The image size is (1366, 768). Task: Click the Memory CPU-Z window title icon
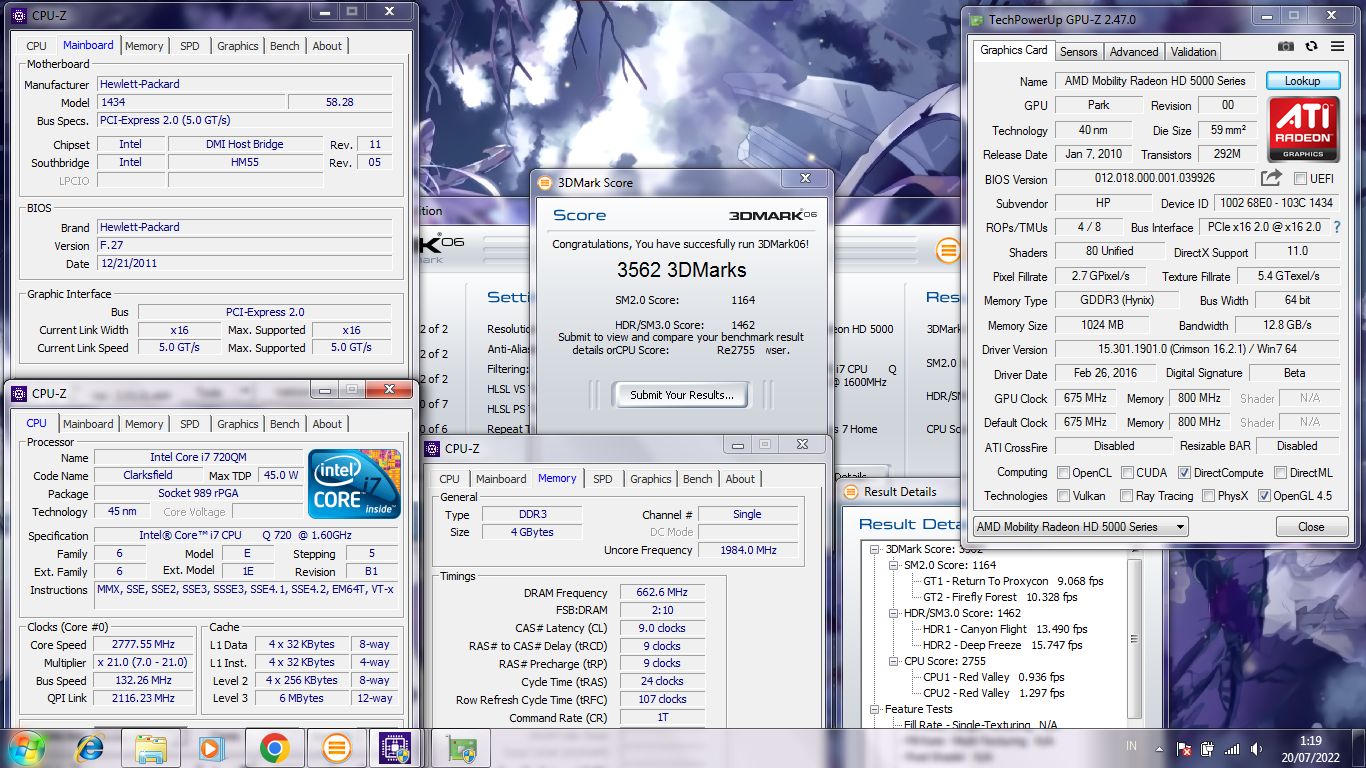point(433,449)
